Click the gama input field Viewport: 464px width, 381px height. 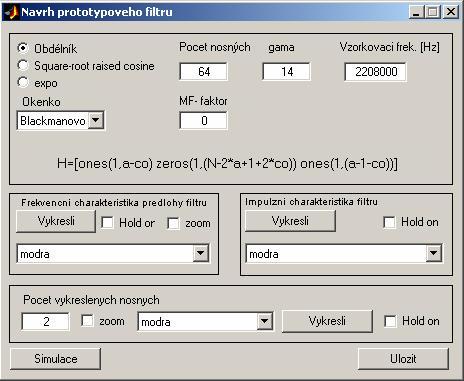[x=286, y=72]
